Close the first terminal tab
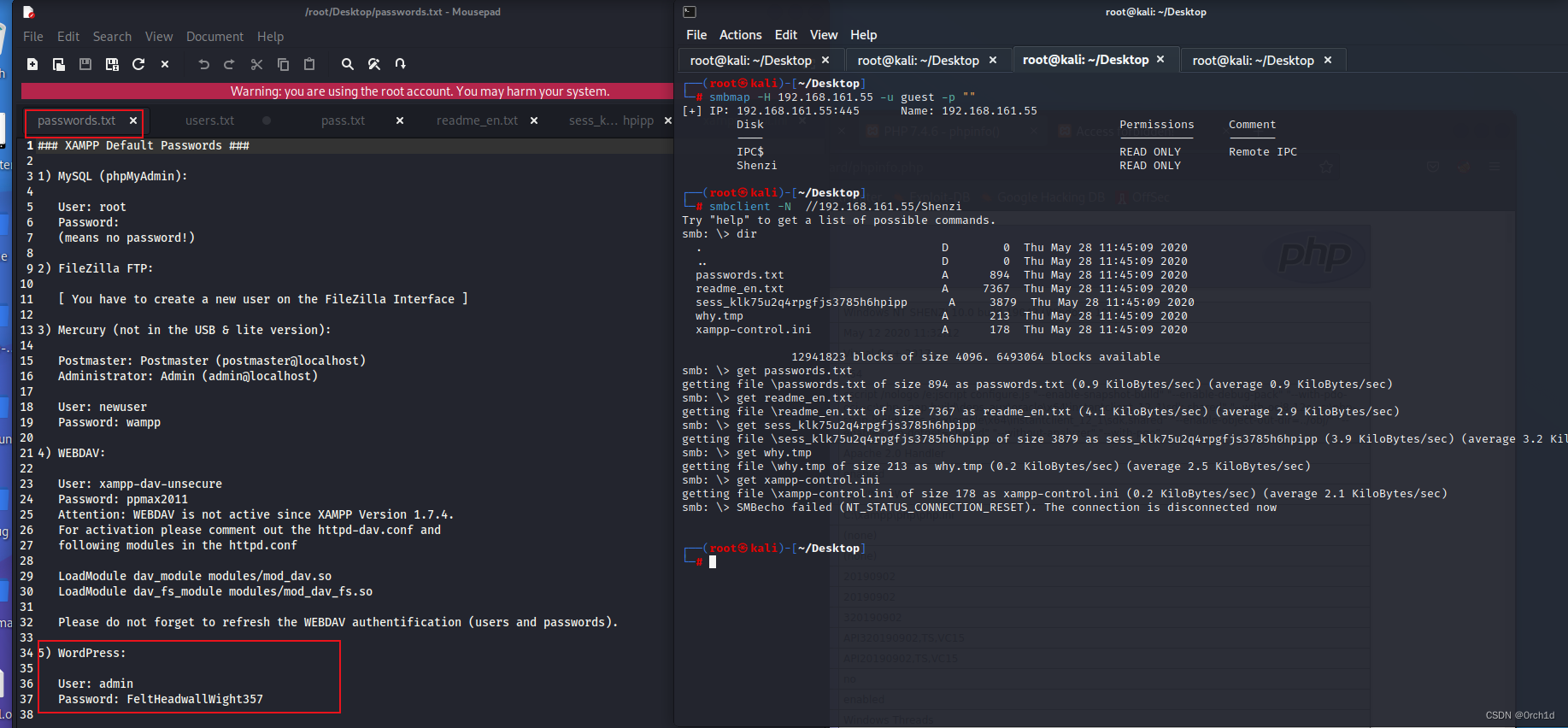1568x728 pixels. (x=825, y=60)
